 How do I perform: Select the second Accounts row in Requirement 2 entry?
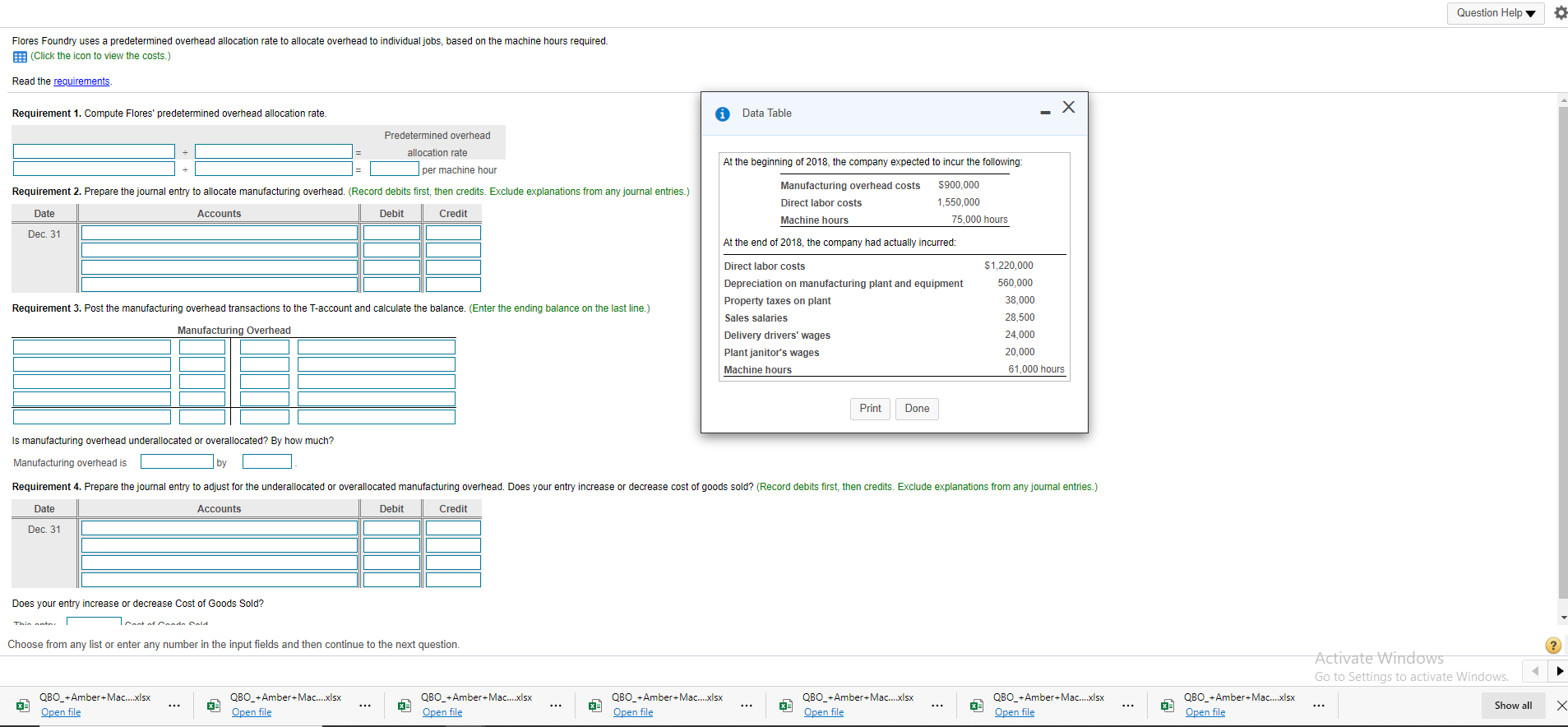tap(220, 250)
